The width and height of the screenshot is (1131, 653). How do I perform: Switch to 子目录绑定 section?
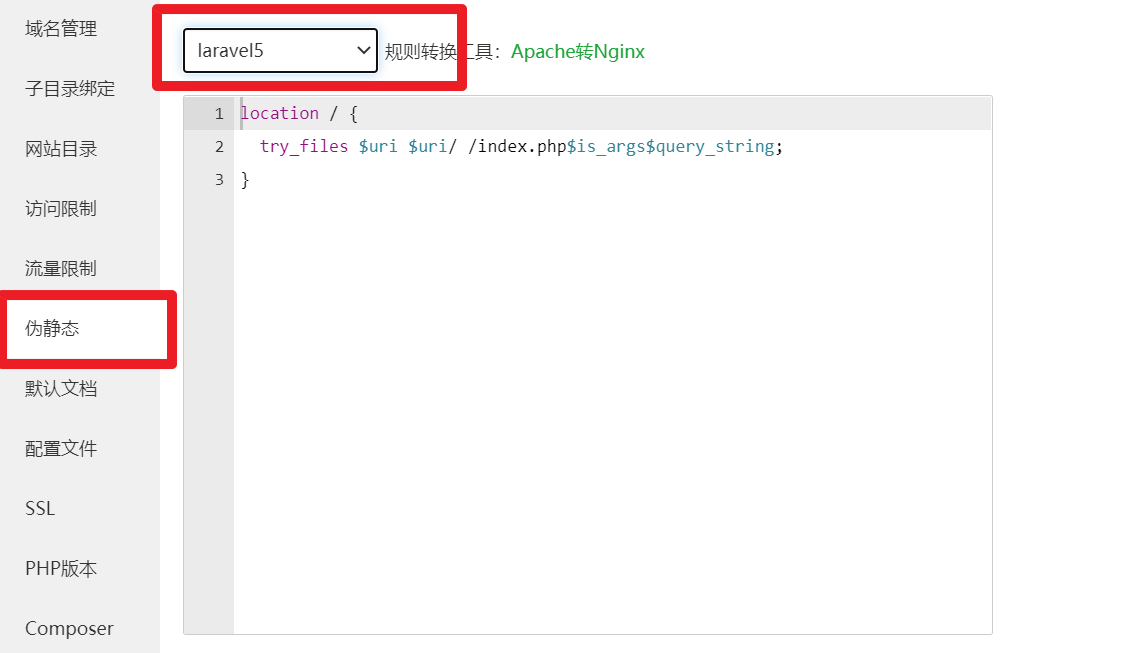click(70, 89)
